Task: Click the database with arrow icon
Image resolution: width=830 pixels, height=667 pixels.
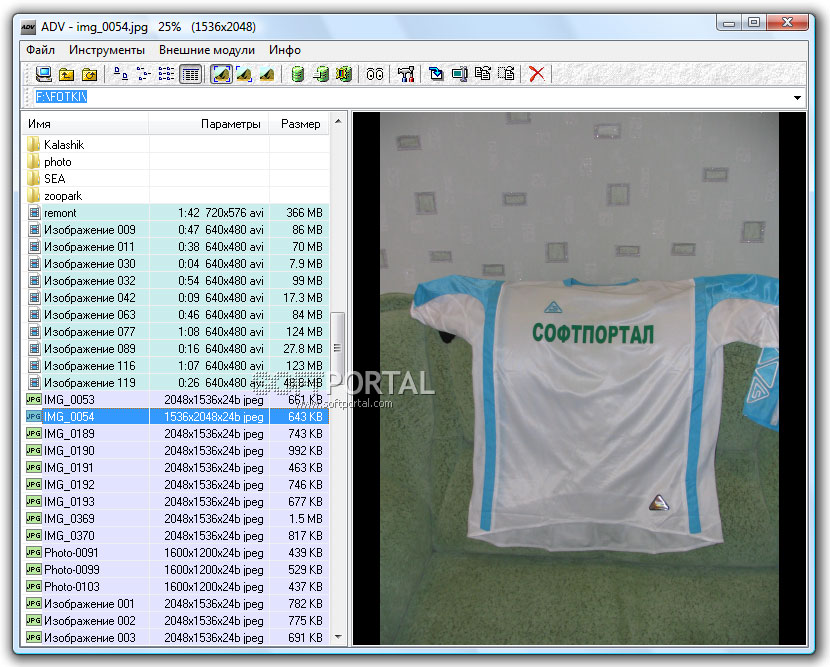Action: pyautogui.click(x=321, y=74)
